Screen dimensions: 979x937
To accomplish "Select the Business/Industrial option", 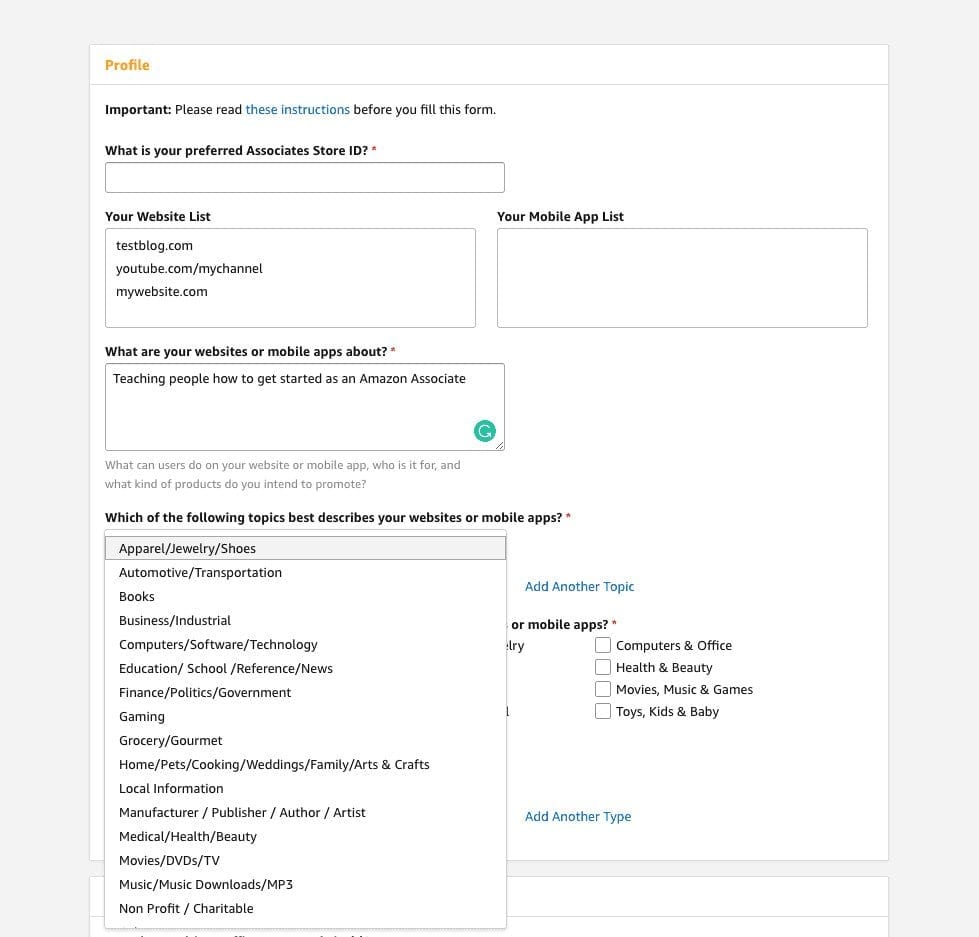I will pyautogui.click(x=305, y=621).
